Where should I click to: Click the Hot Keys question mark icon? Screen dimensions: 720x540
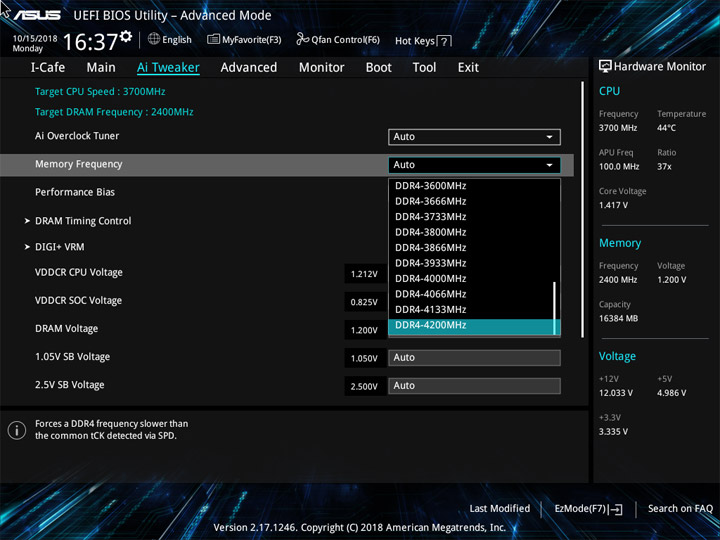(444, 41)
